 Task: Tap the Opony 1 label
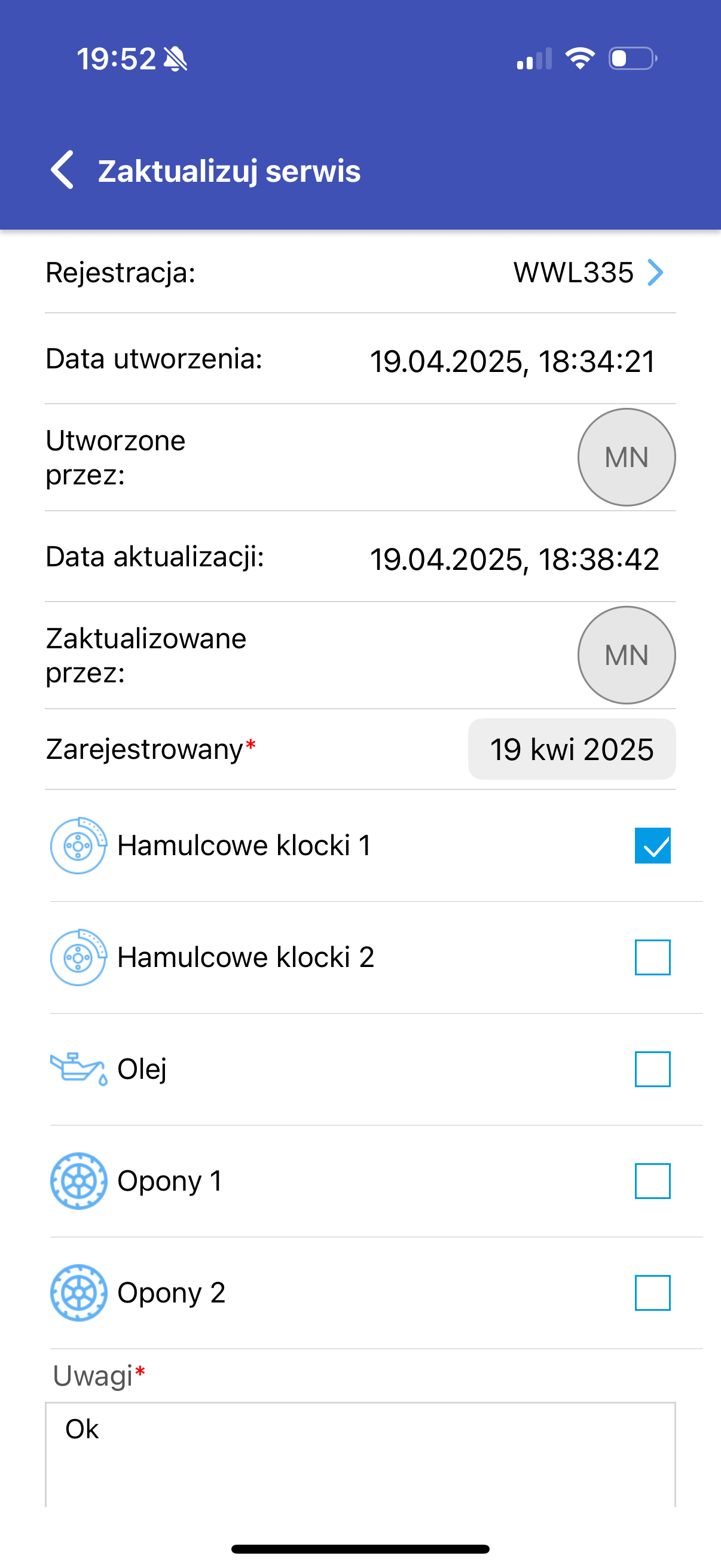170,1181
